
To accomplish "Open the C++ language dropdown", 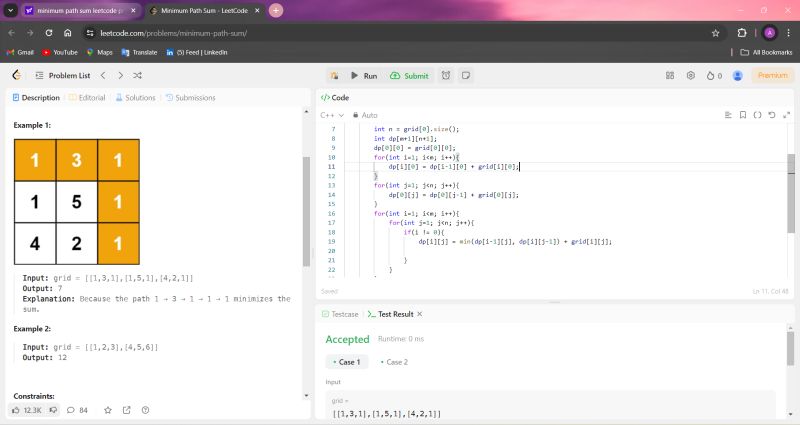I will tap(330, 115).
